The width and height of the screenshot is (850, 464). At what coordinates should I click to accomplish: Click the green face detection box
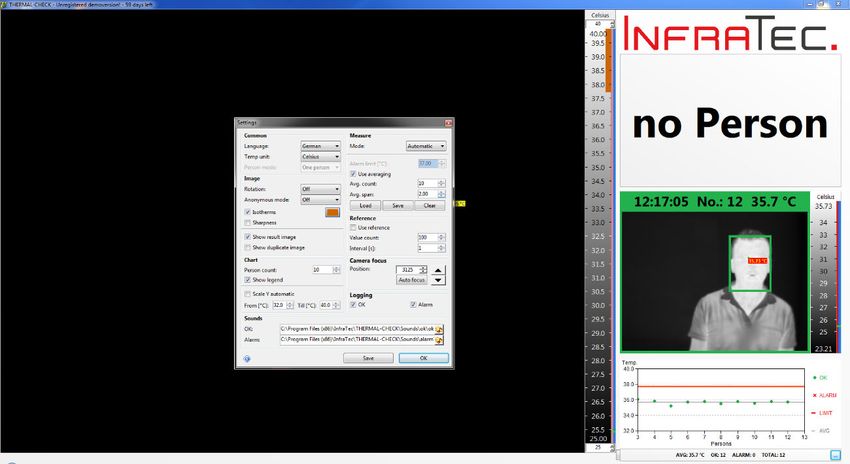tap(750, 263)
